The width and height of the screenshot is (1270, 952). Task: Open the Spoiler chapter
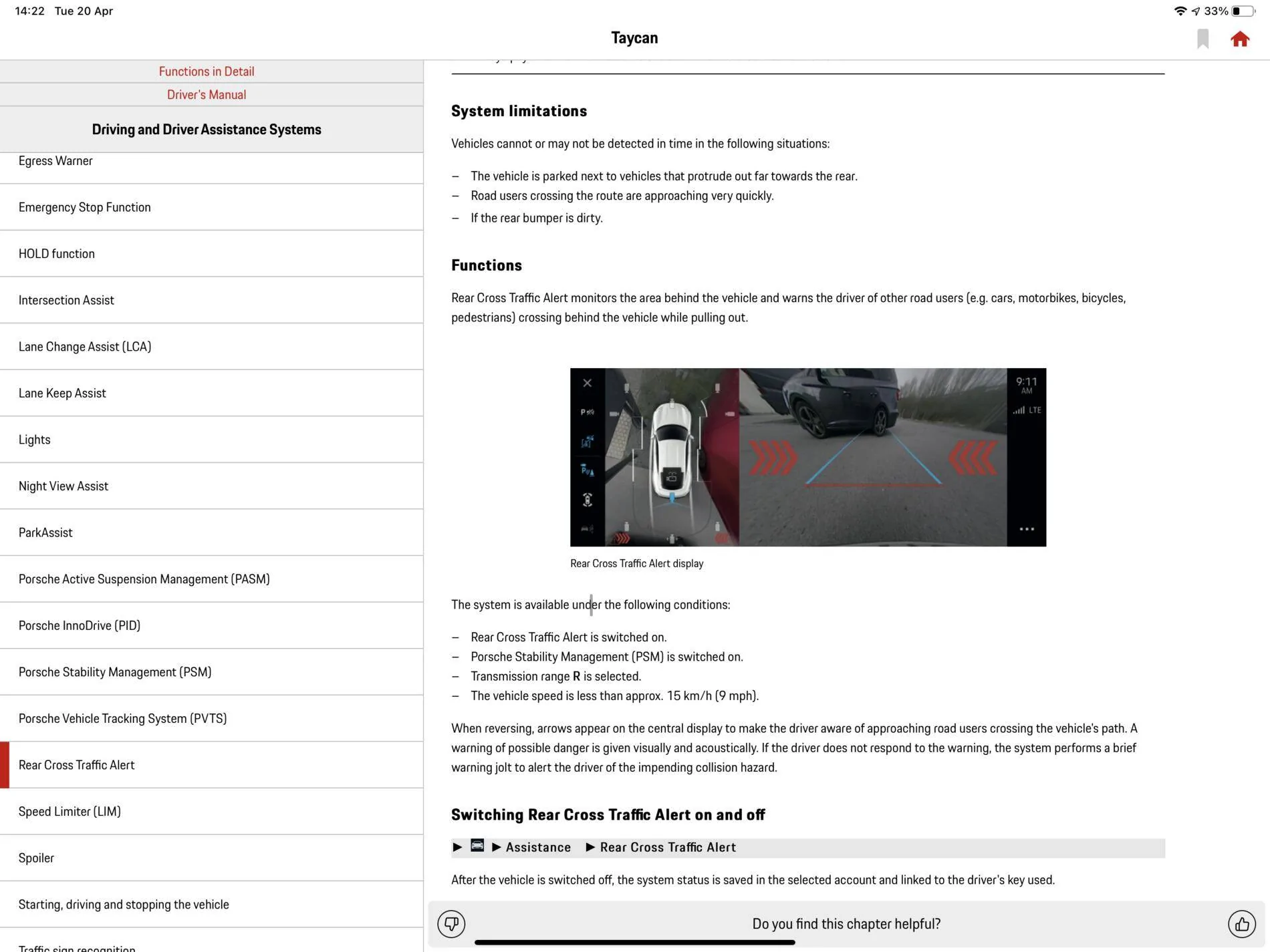click(x=211, y=858)
